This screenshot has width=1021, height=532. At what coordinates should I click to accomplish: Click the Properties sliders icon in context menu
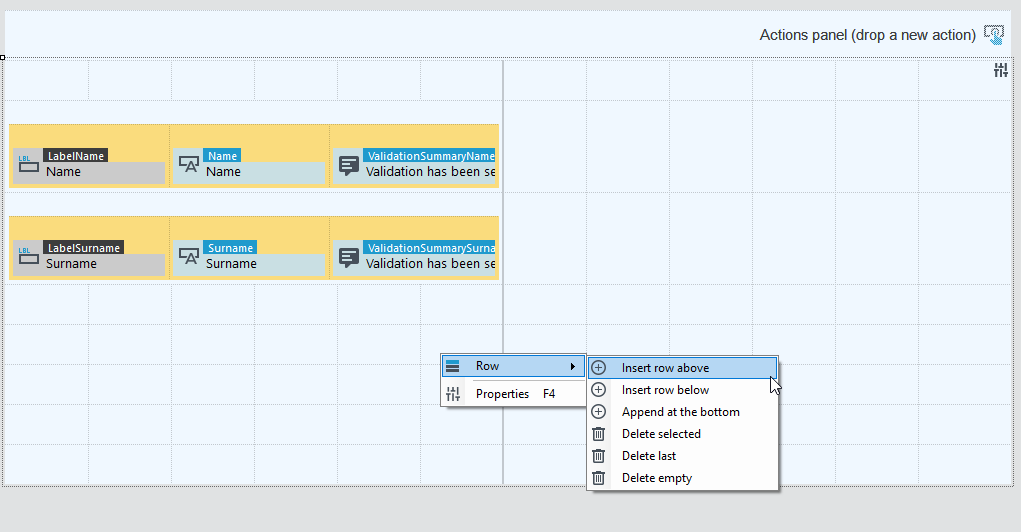[x=453, y=393]
